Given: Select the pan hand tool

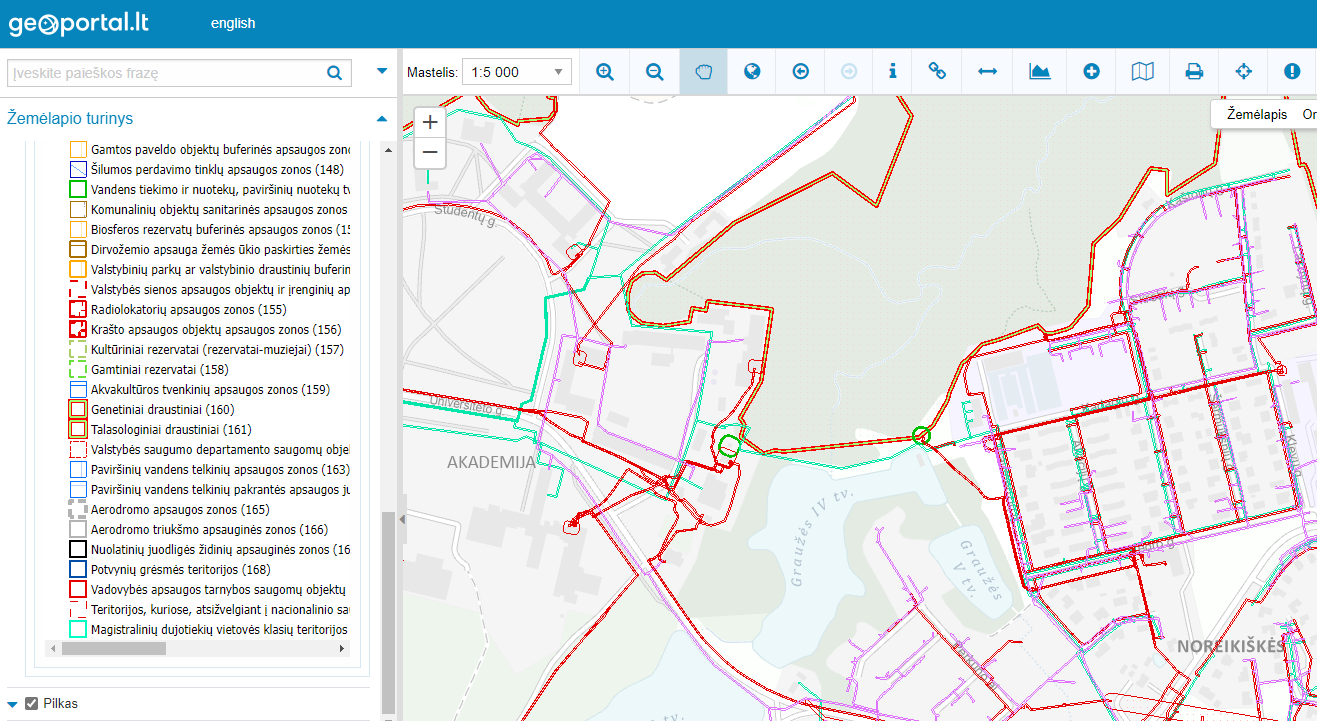Looking at the screenshot, I should click(704, 72).
